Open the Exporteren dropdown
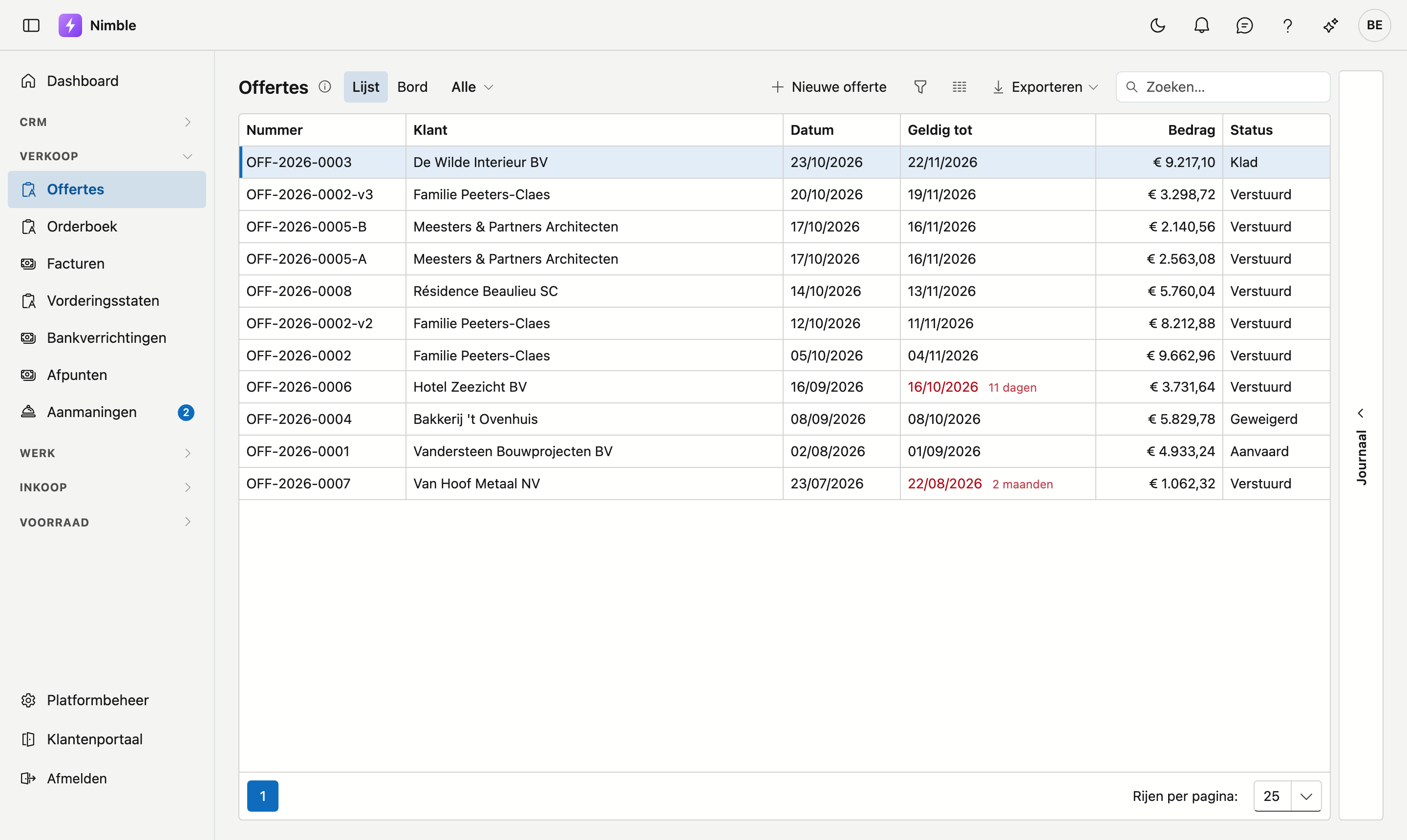 click(1045, 86)
